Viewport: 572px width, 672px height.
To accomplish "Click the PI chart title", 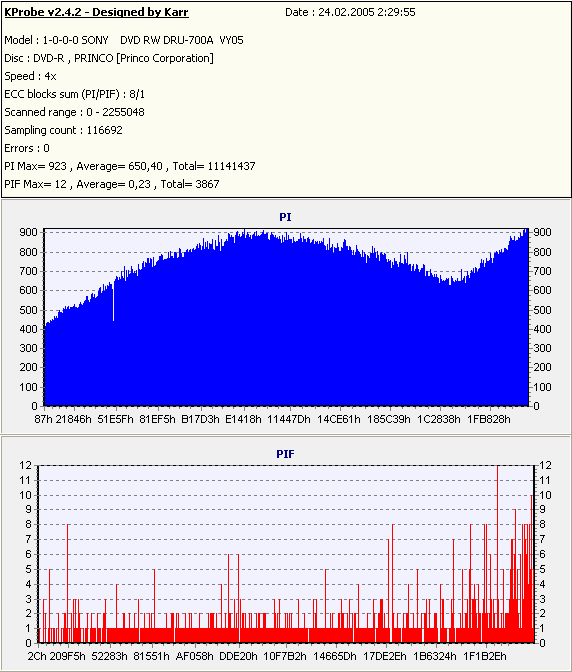I will click(x=285, y=217).
